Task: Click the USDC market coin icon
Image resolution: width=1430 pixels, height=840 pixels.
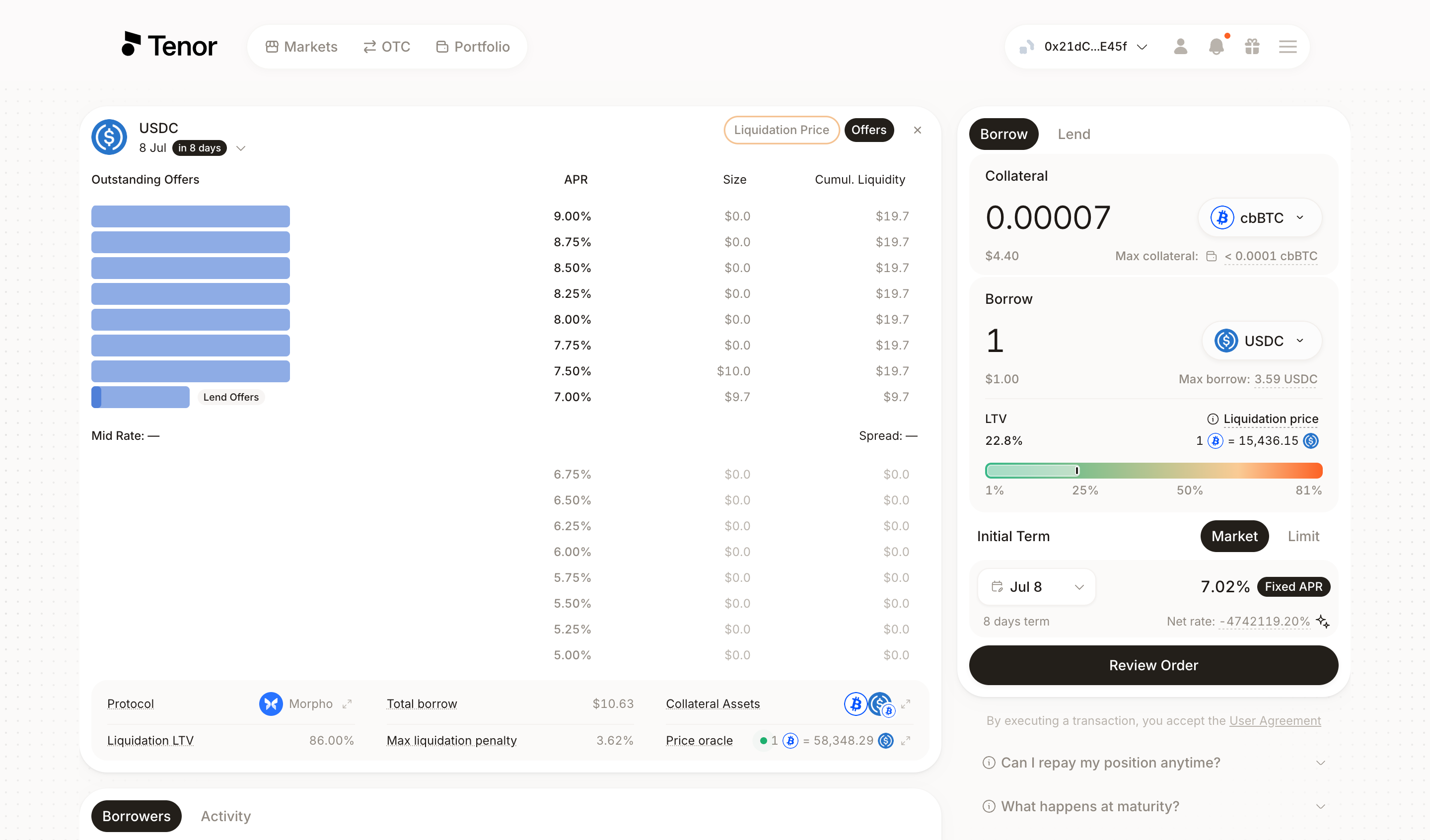Action: [109, 137]
